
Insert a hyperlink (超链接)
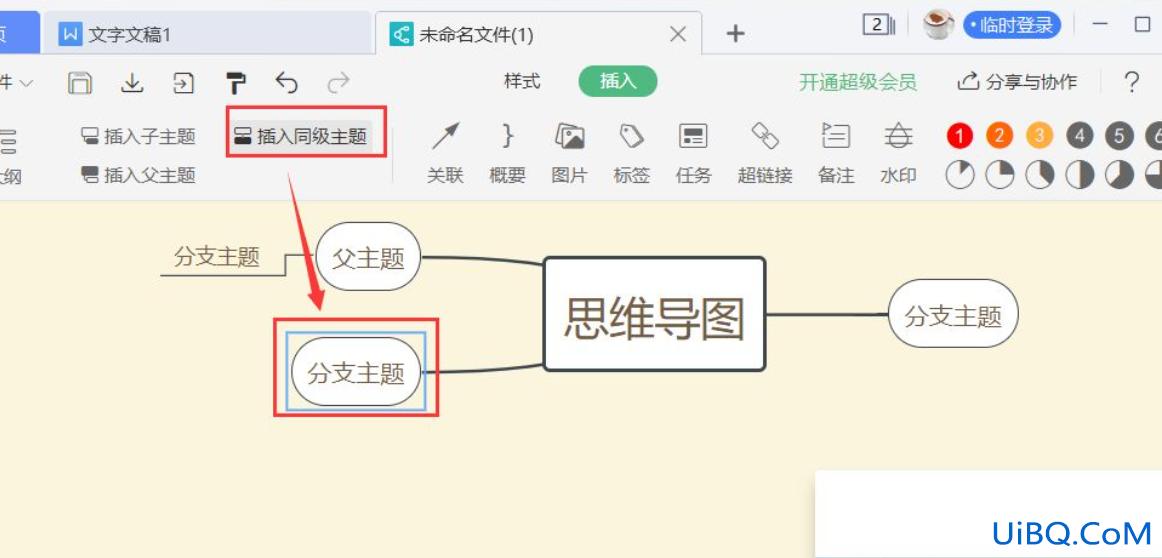coord(765,153)
